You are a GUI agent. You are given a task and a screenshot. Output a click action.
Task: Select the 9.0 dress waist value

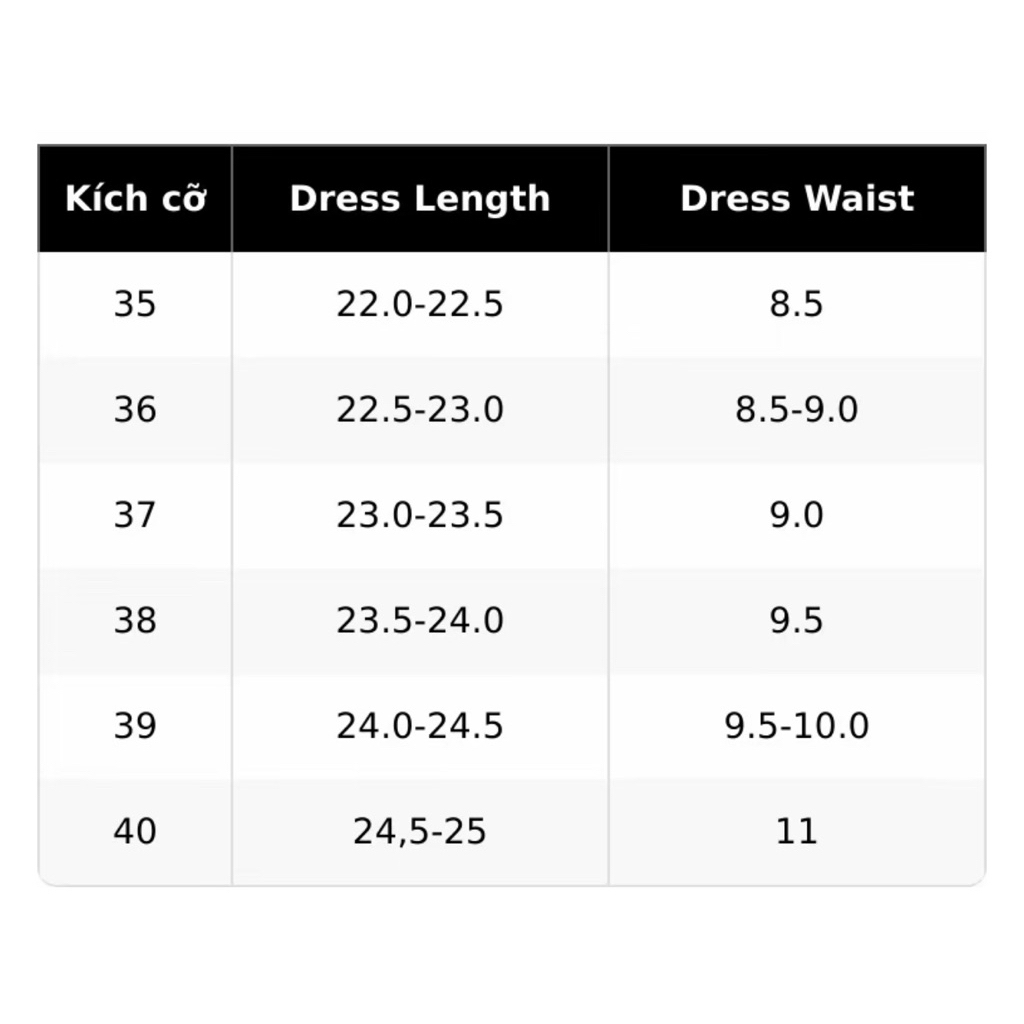point(797,515)
